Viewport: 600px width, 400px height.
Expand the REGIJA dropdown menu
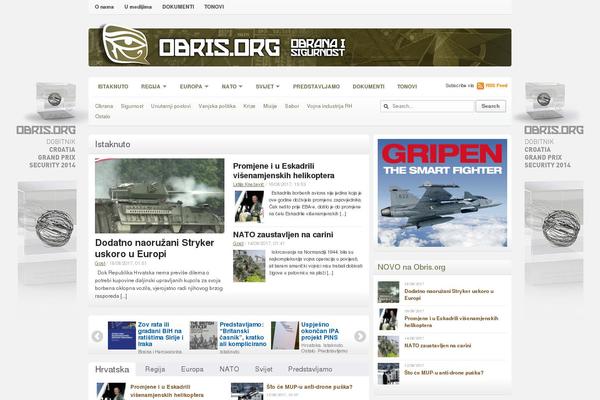point(153,87)
